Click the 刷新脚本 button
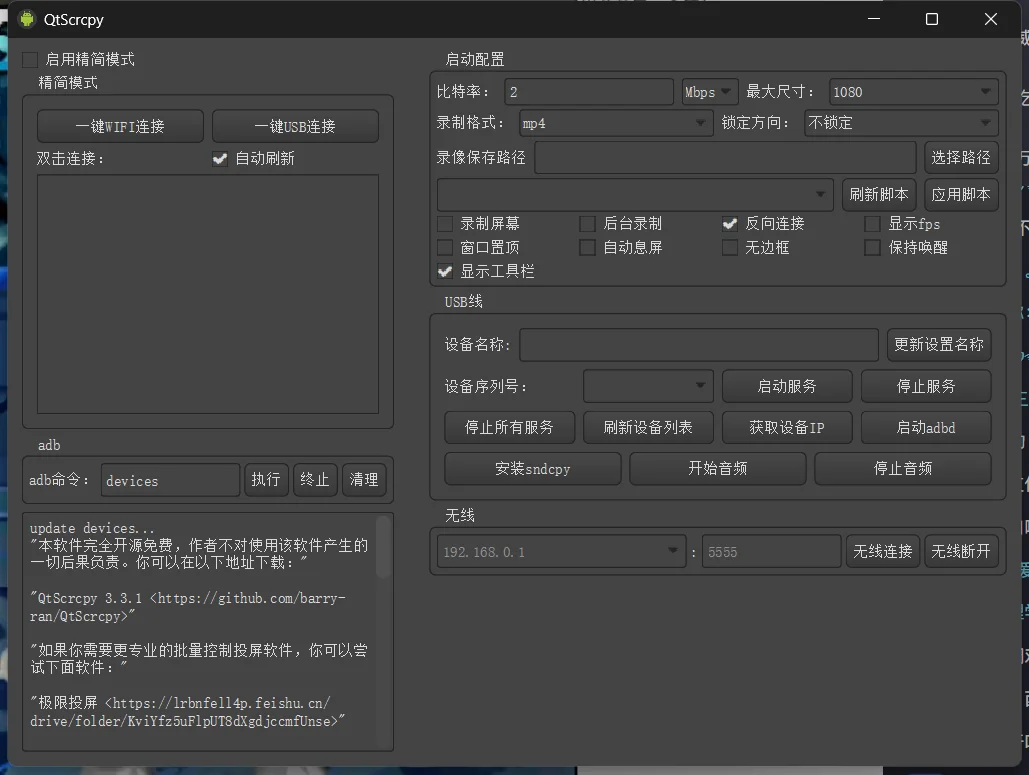The image size is (1029, 775). tap(879, 194)
